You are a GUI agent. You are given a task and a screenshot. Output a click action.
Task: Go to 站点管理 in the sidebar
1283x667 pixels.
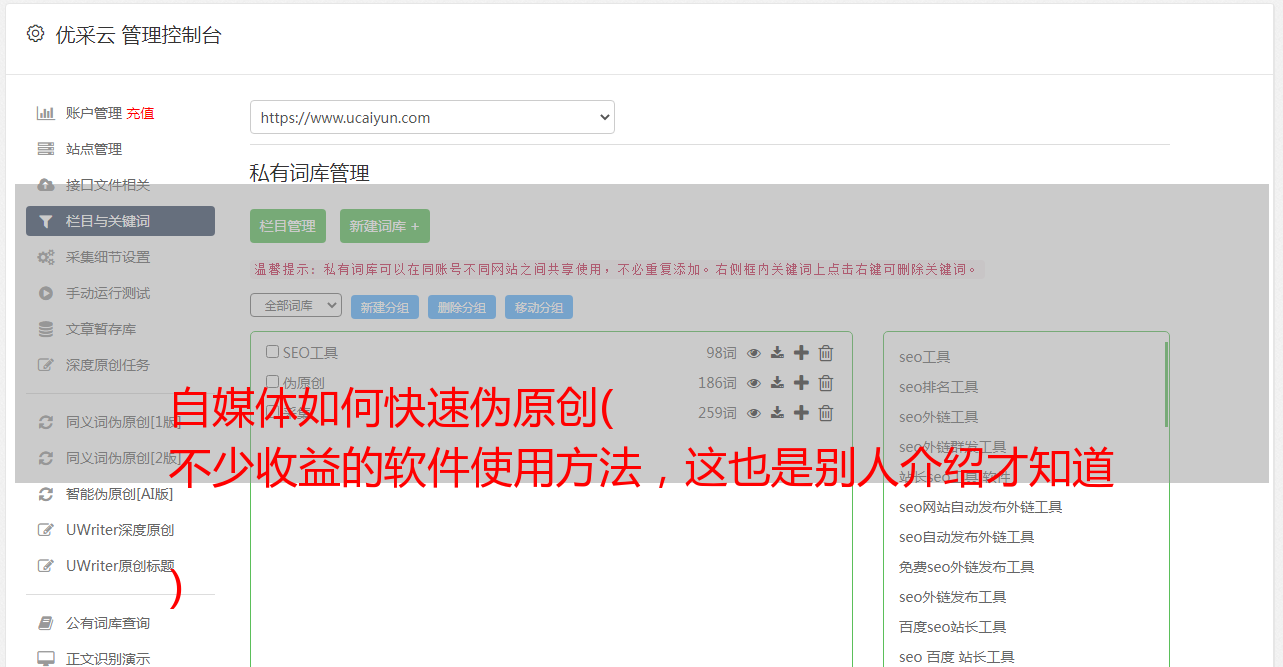click(94, 149)
